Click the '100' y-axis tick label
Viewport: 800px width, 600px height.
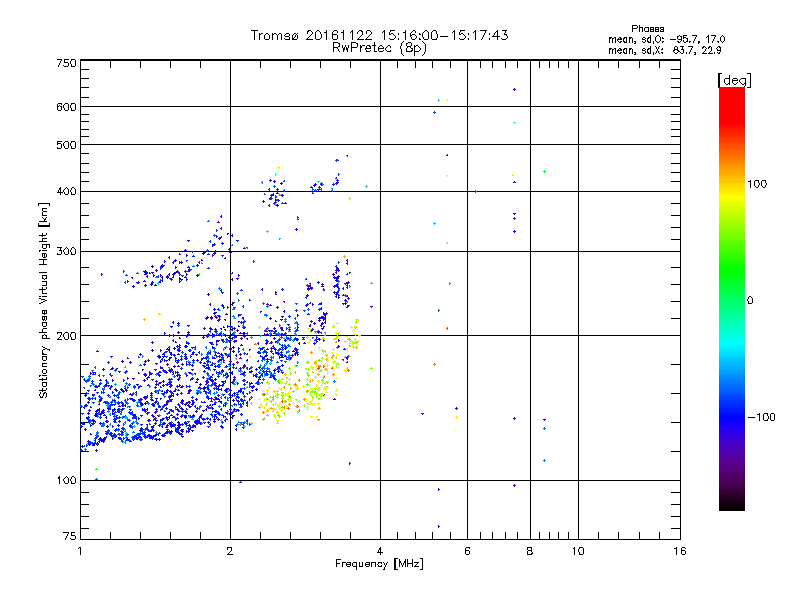pos(66,481)
